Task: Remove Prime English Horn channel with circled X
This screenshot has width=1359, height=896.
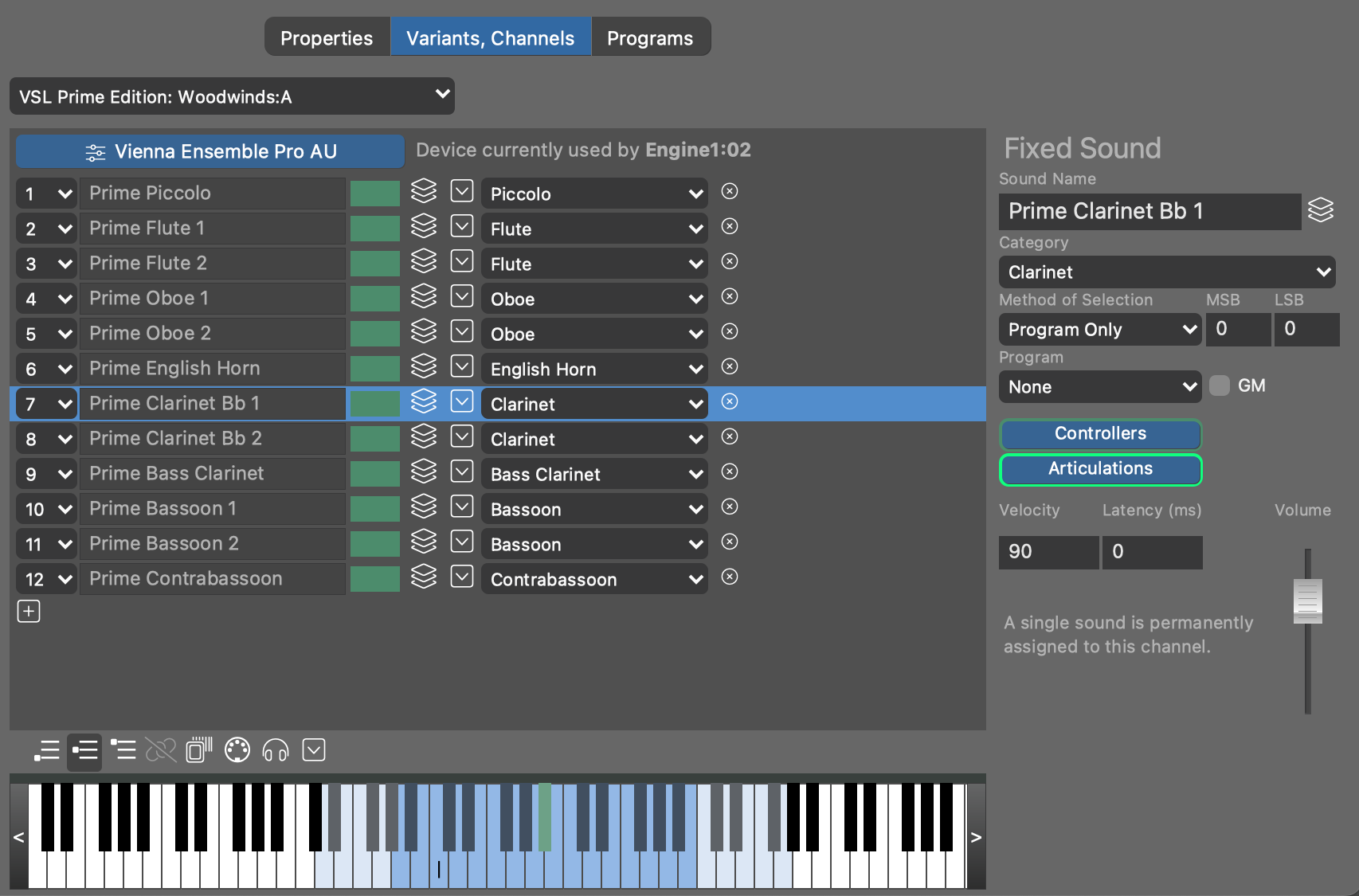Action: [x=730, y=366]
